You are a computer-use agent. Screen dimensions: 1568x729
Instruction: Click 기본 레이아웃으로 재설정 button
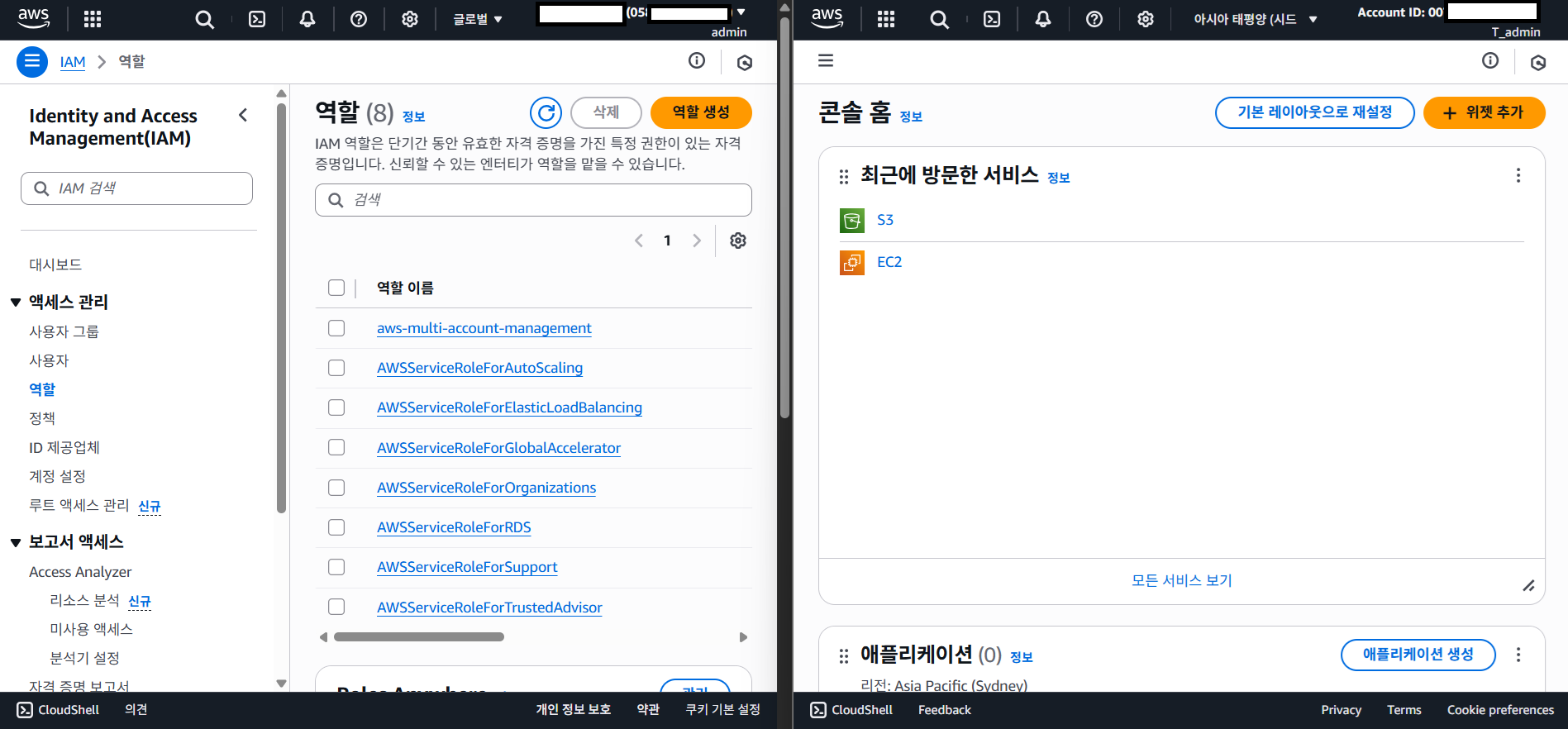(x=1314, y=112)
